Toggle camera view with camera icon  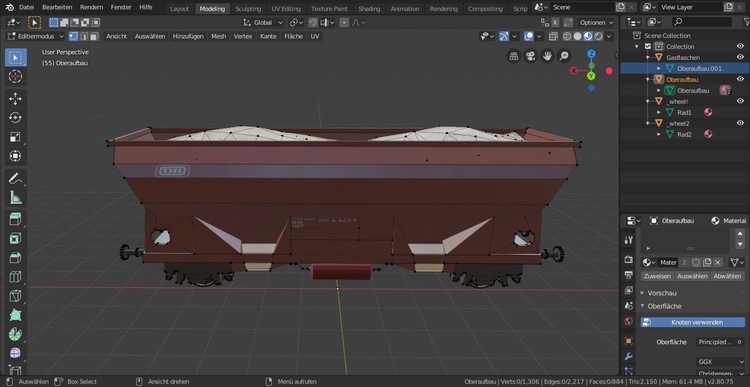pyautogui.click(x=530, y=56)
